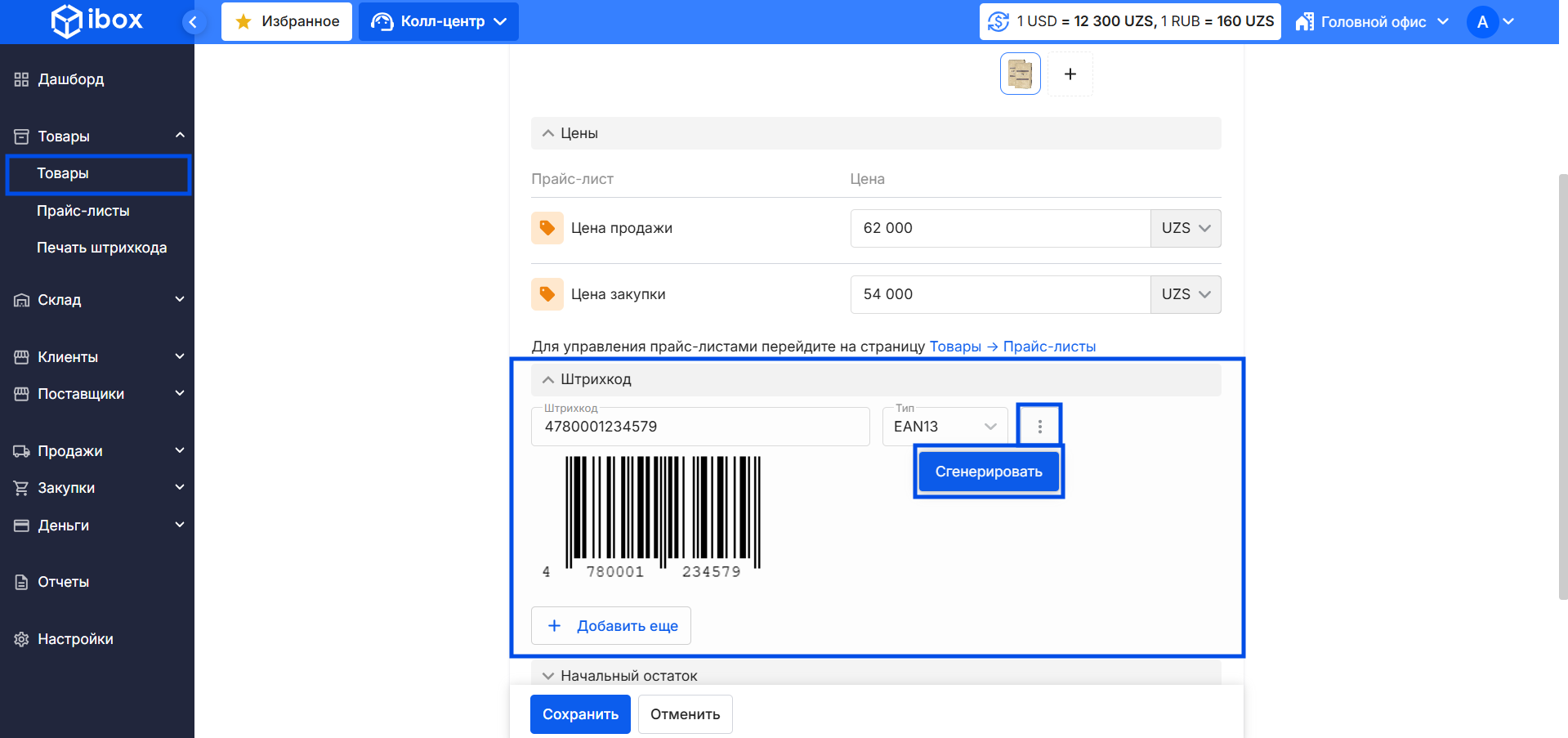Click the Настройки gear icon in sidebar
The height and width of the screenshot is (738, 1568).
pyautogui.click(x=22, y=639)
